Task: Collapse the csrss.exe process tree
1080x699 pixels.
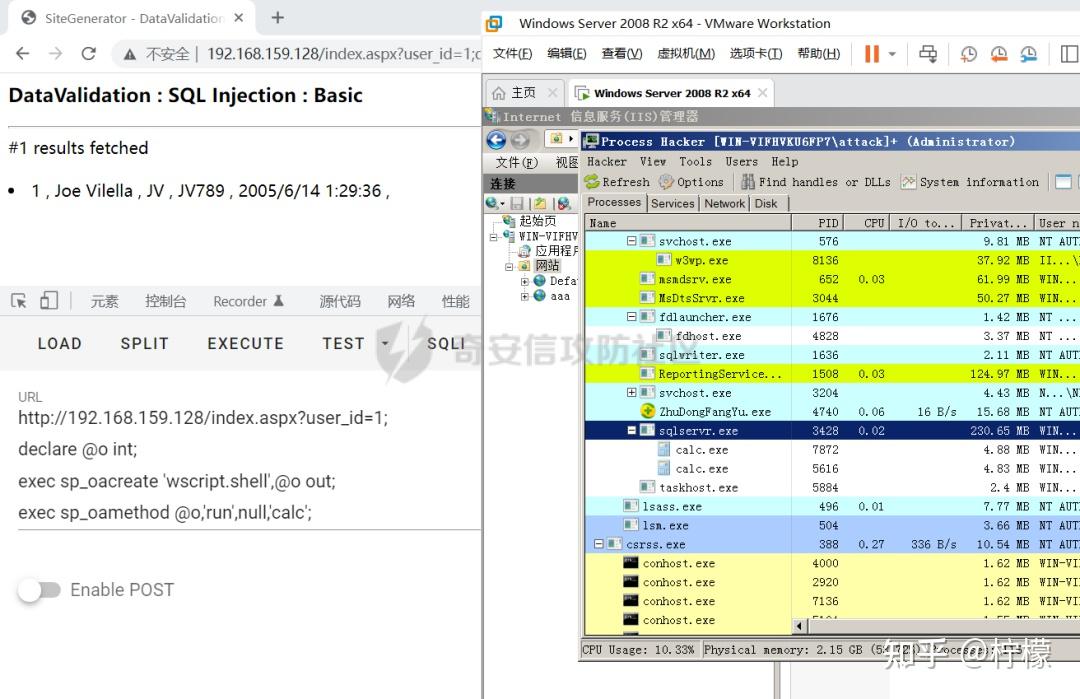Action: 599,544
